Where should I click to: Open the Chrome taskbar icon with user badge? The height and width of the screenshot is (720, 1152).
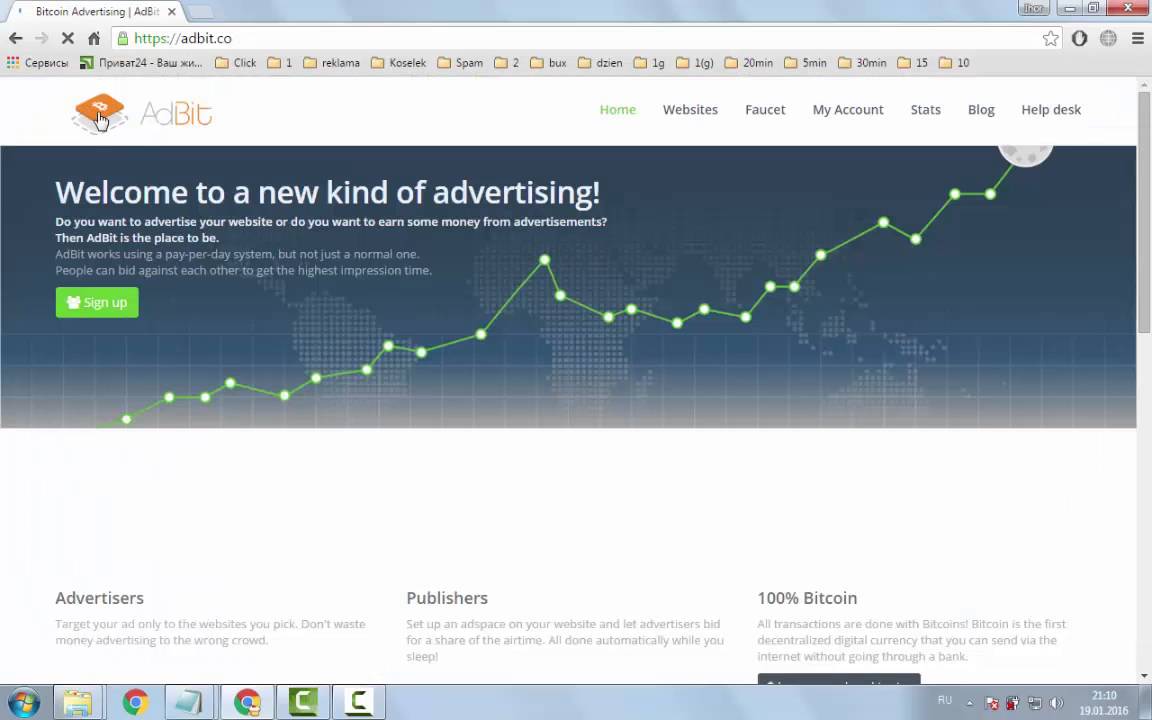pos(248,702)
